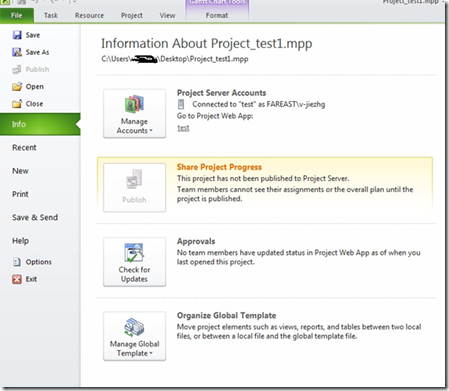The height and width of the screenshot is (391, 449).
Task: Click the Approvals heading
Action: point(196,241)
